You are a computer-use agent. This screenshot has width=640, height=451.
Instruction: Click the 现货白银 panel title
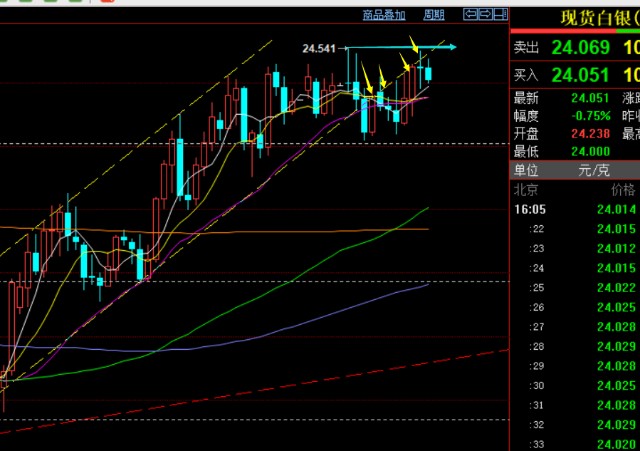597,18
